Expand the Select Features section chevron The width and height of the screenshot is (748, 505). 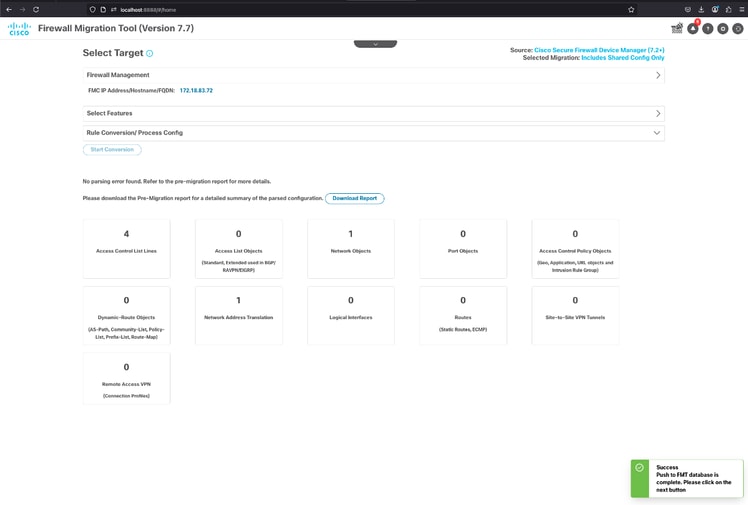point(658,113)
